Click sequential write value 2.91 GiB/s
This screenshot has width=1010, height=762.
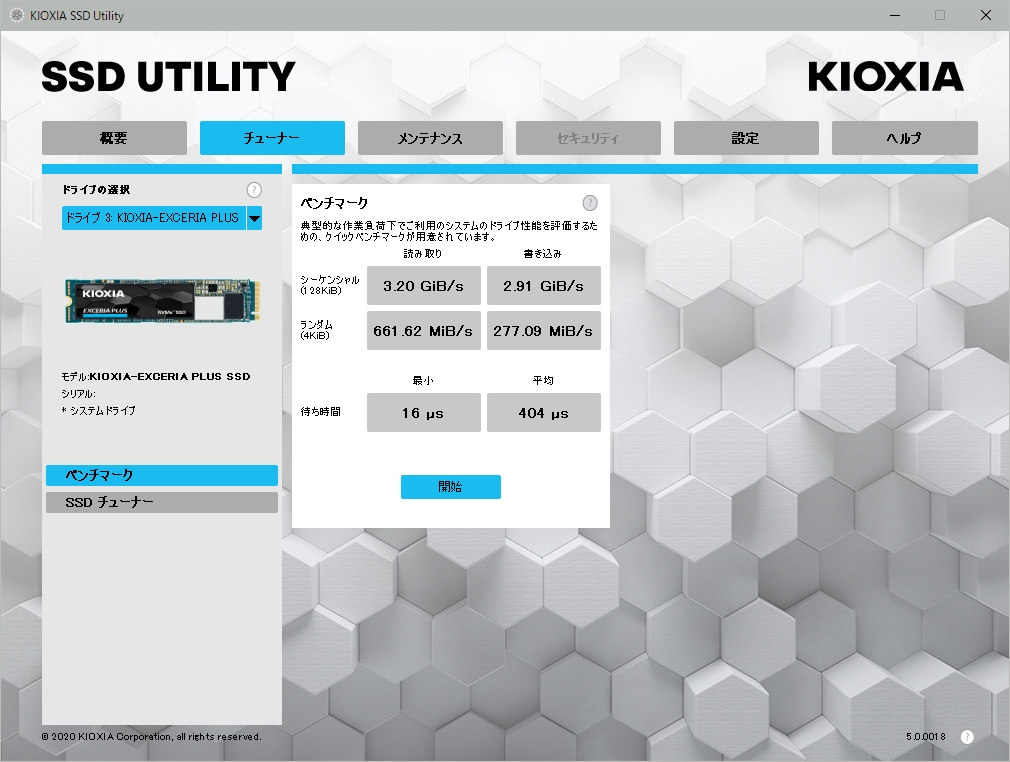pyautogui.click(x=544, y=285)
